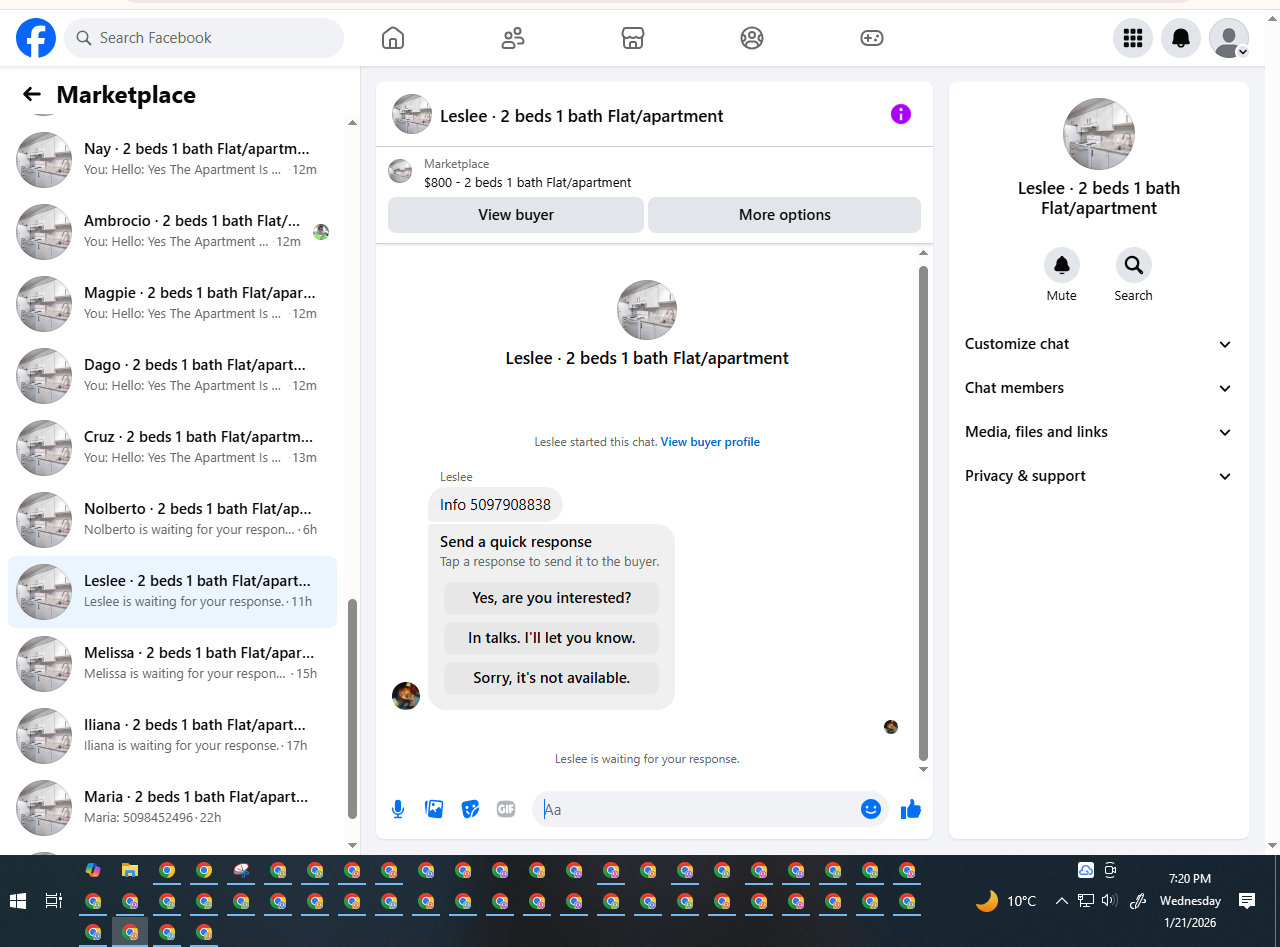
Task: Click the volume icon in system tray
Action: (1109, 901)
